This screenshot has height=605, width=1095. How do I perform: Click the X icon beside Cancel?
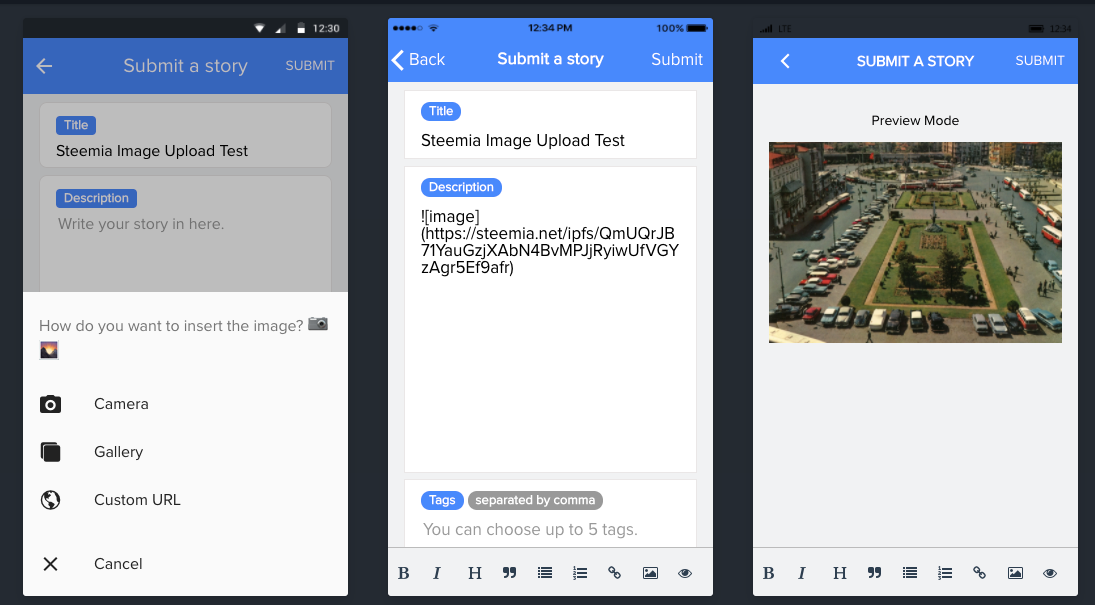(50, 564)
